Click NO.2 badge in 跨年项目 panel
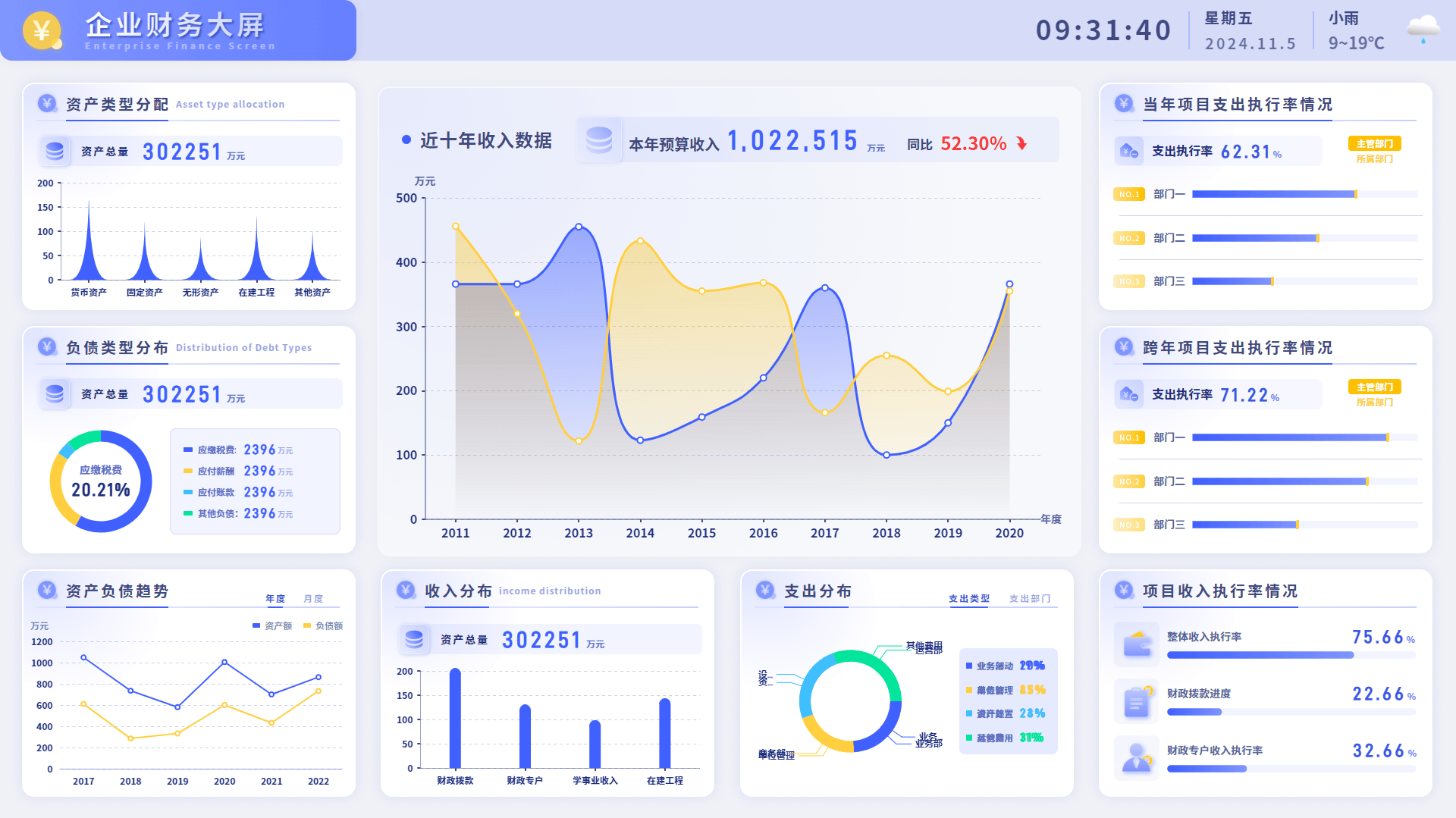1456x818 pixels. pyautogui.click(x=1129, y=481)
